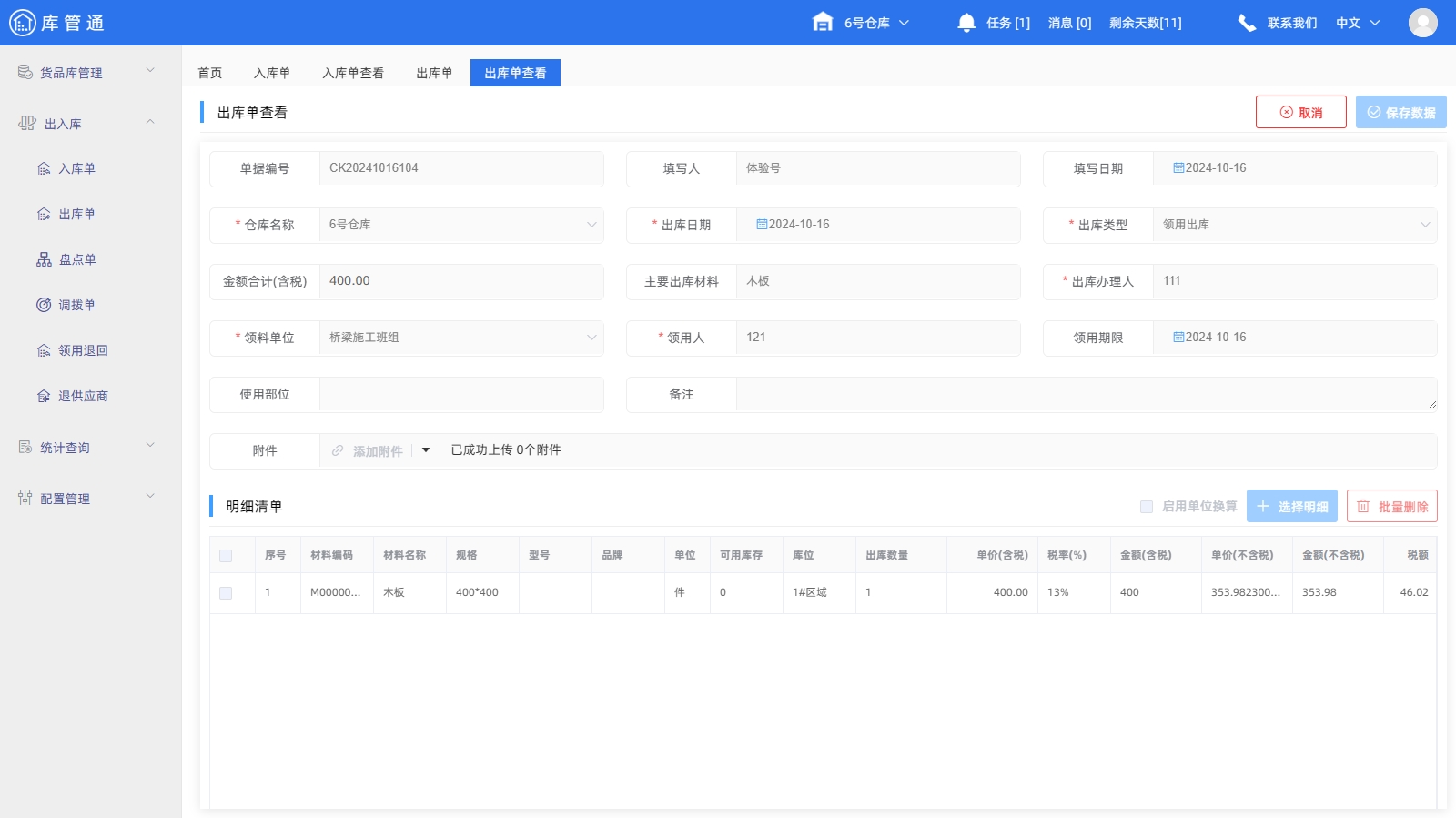The image size is (1456, 818).
Task: Click the 备注 text area
Action: click(x=1087, y=394)
